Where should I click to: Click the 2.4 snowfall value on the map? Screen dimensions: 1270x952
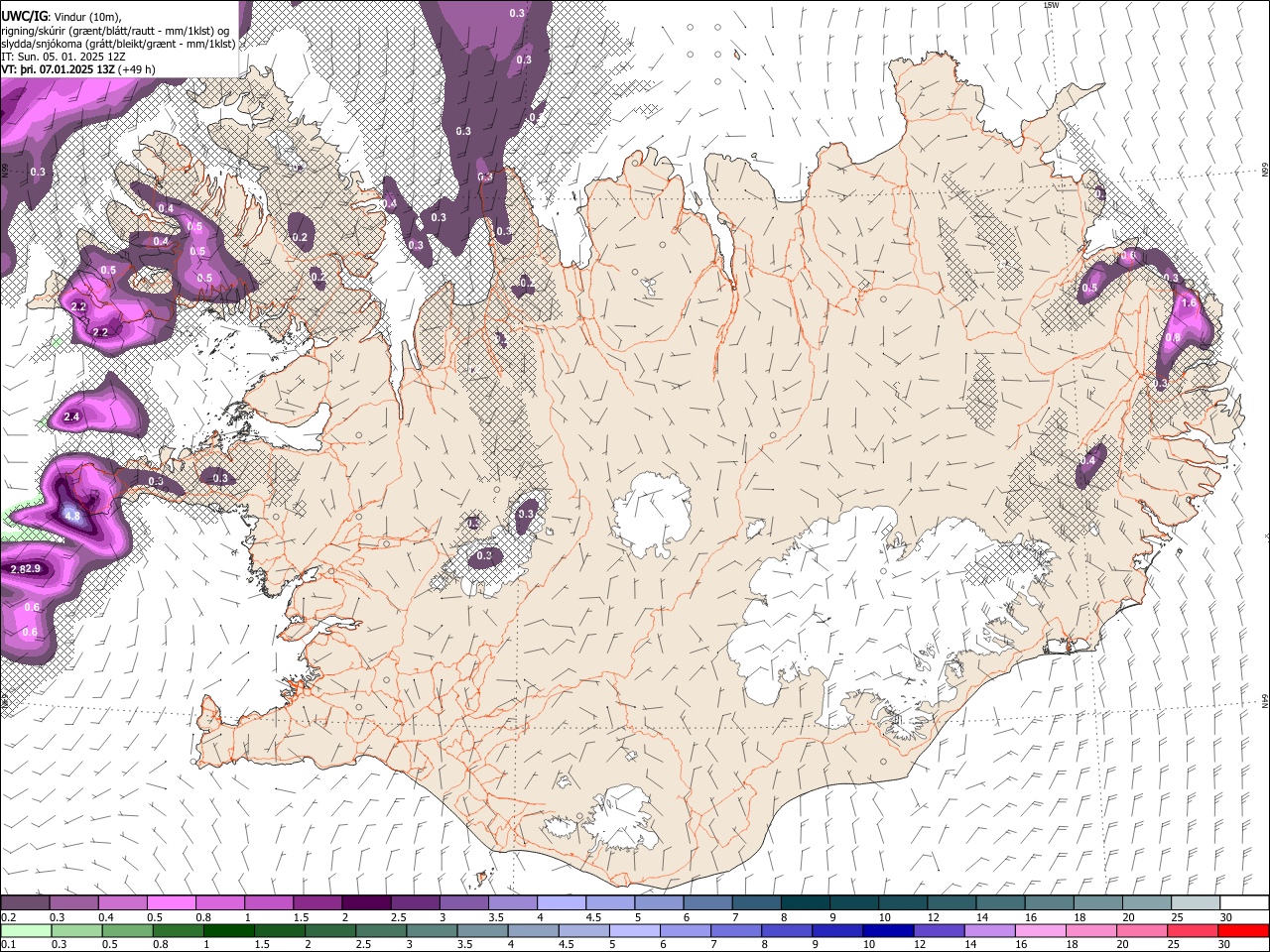[x=71, y=417]
